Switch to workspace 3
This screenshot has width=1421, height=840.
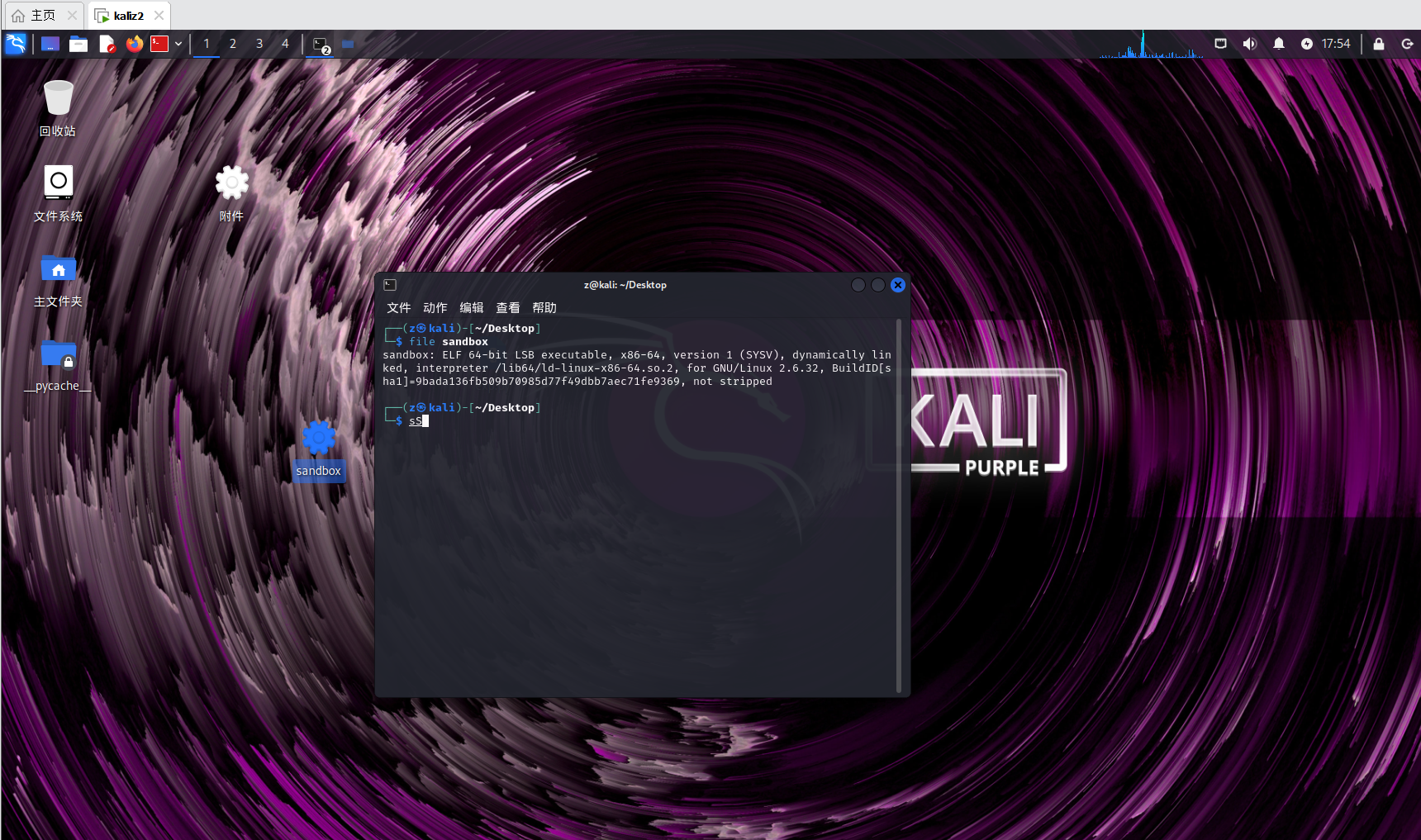[x=259, y=44]
